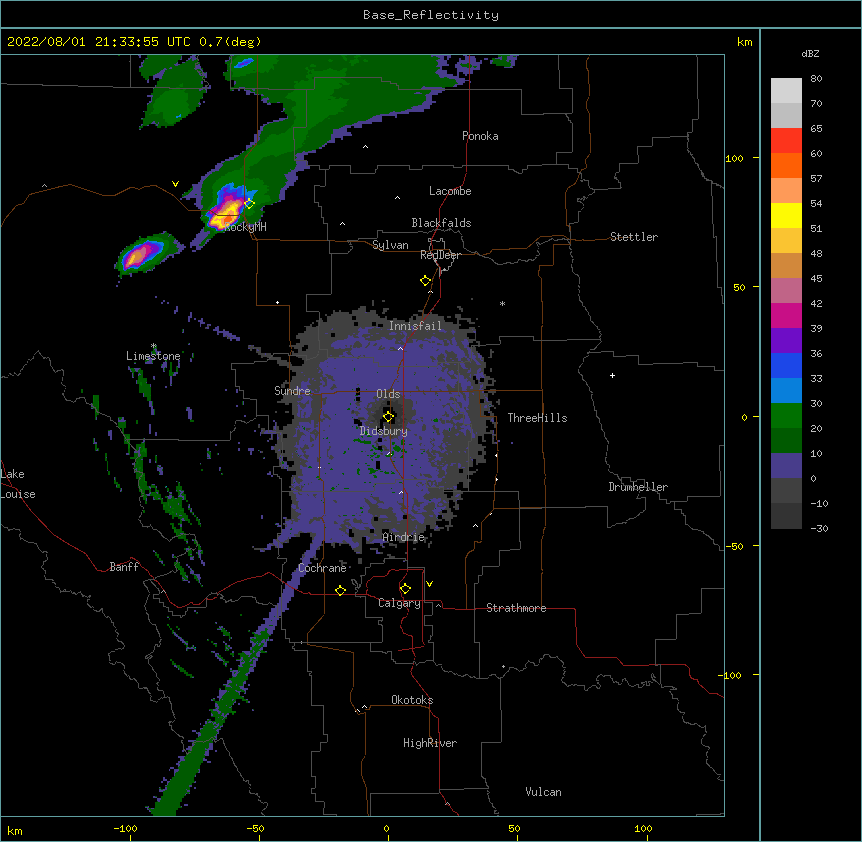Click the Base_Reflectivity title text
This screenshot has height=842, width=862.
click(431, 15)
